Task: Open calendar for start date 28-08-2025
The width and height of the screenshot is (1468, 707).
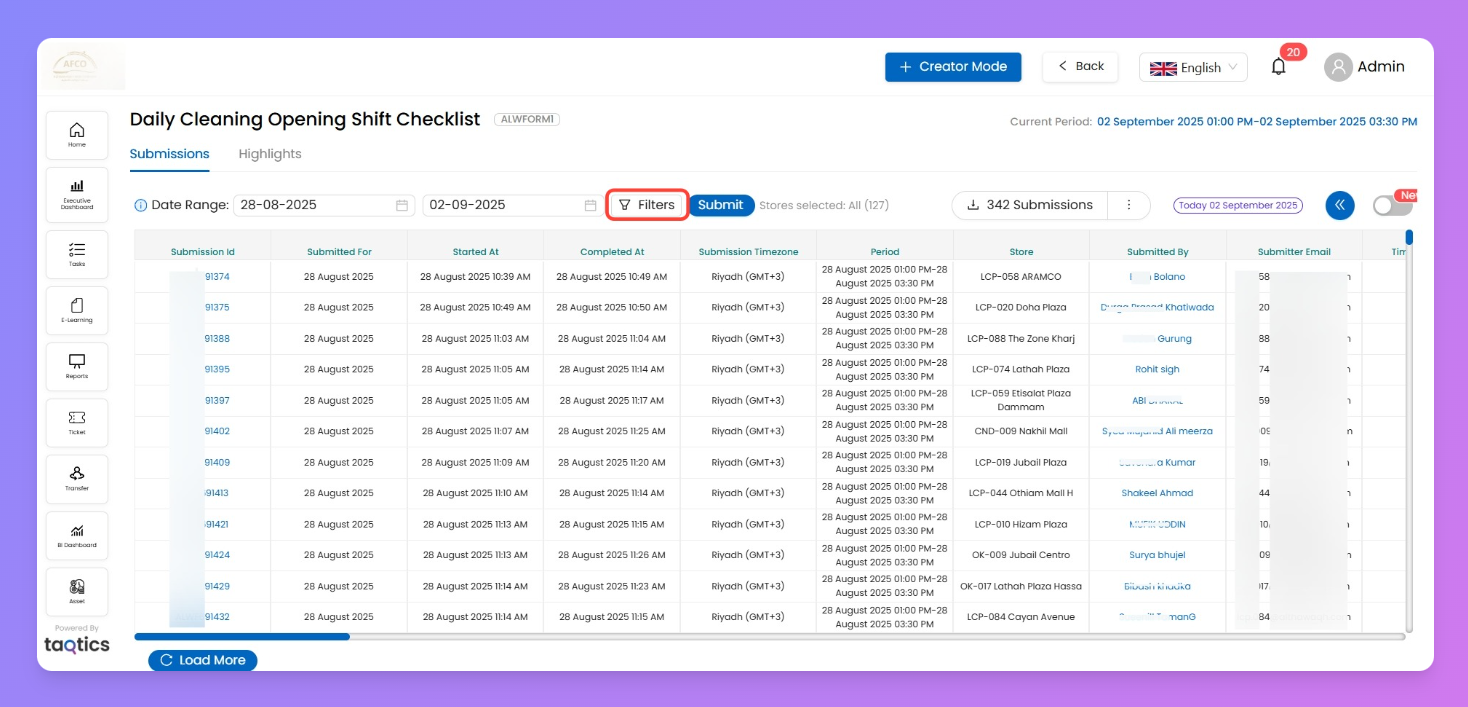Action: click(402, 205)
